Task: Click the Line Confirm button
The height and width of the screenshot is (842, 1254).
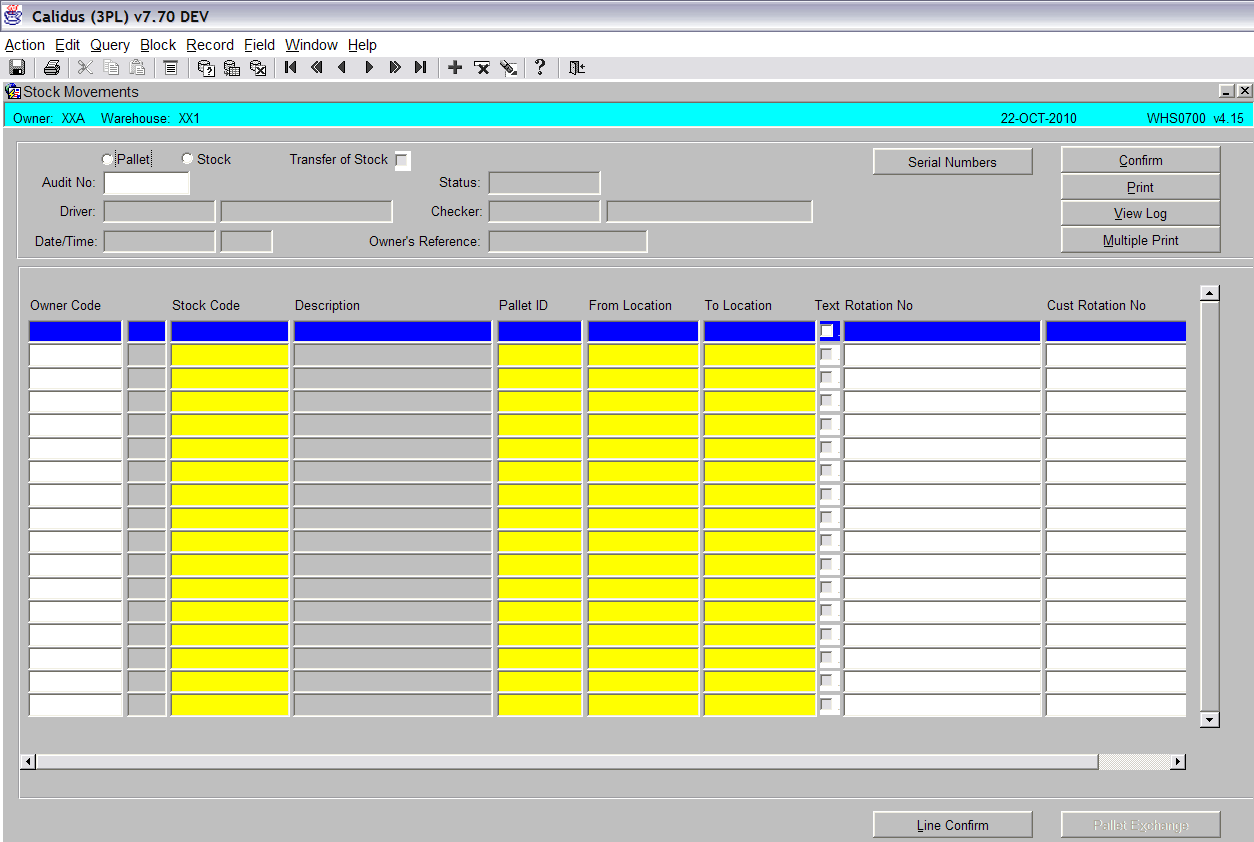Action: coord(952,825)
